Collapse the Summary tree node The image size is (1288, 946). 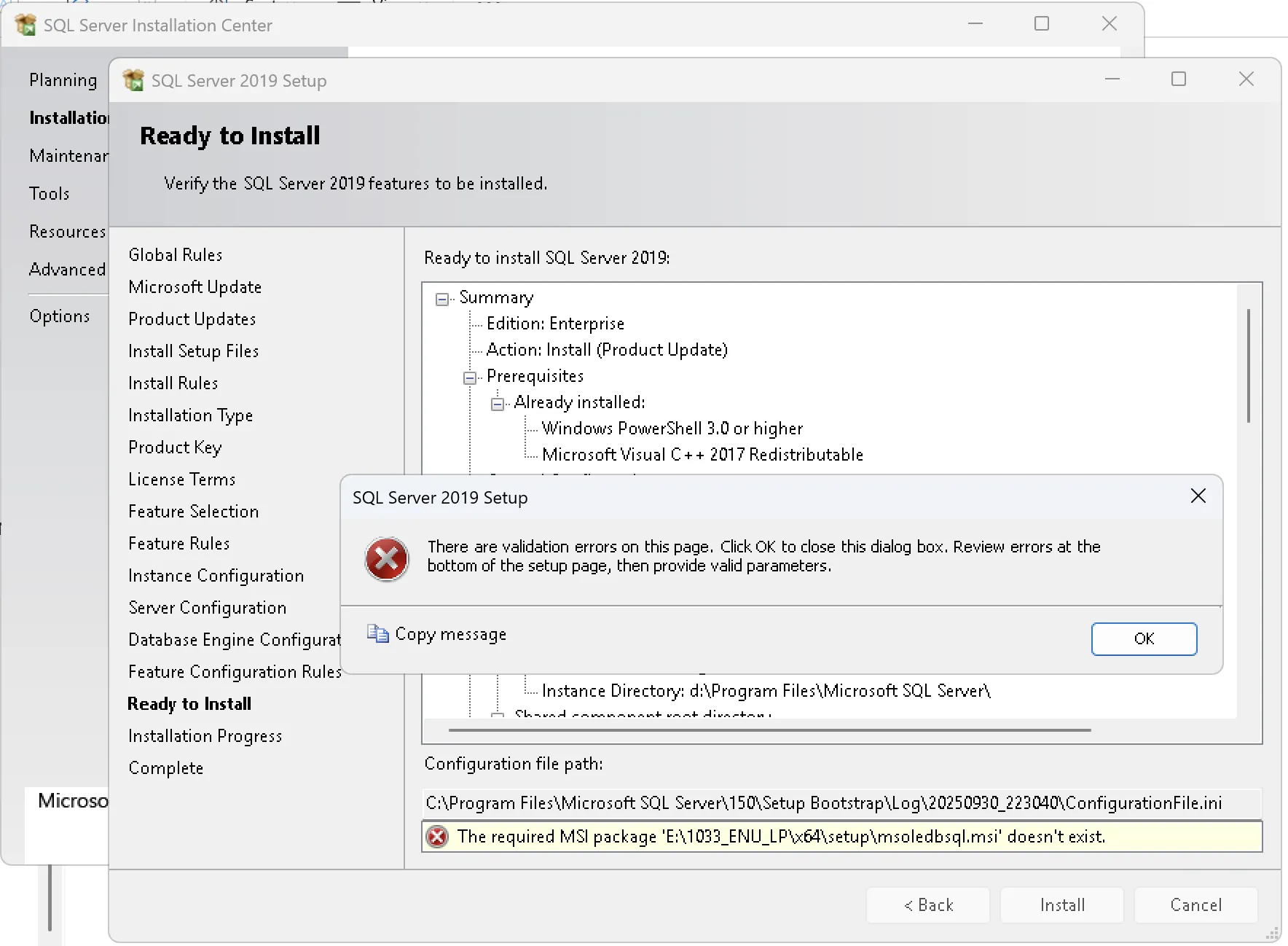click(441, 299)
